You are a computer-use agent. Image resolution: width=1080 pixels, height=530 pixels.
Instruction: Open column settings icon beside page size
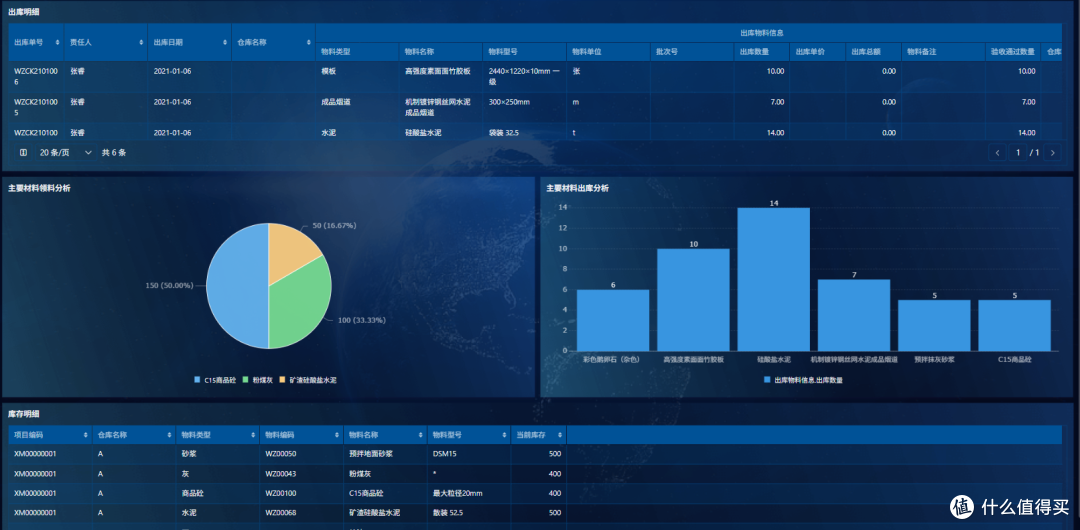(23, 152)
